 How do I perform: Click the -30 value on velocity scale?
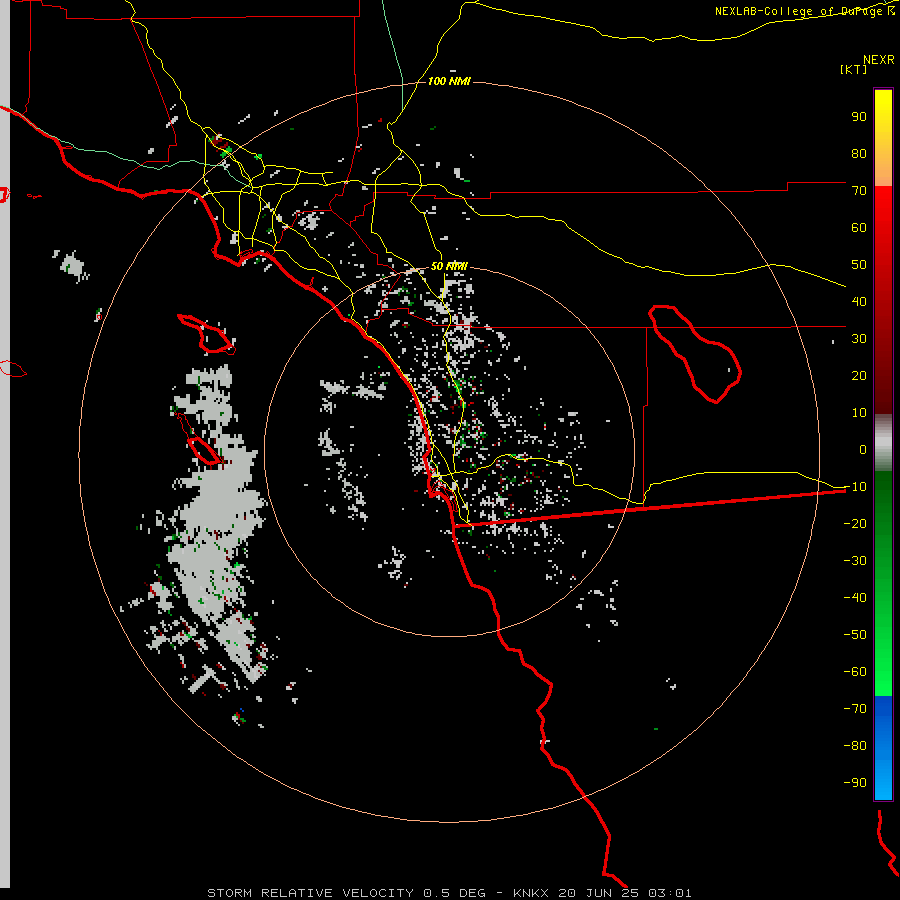855,561
